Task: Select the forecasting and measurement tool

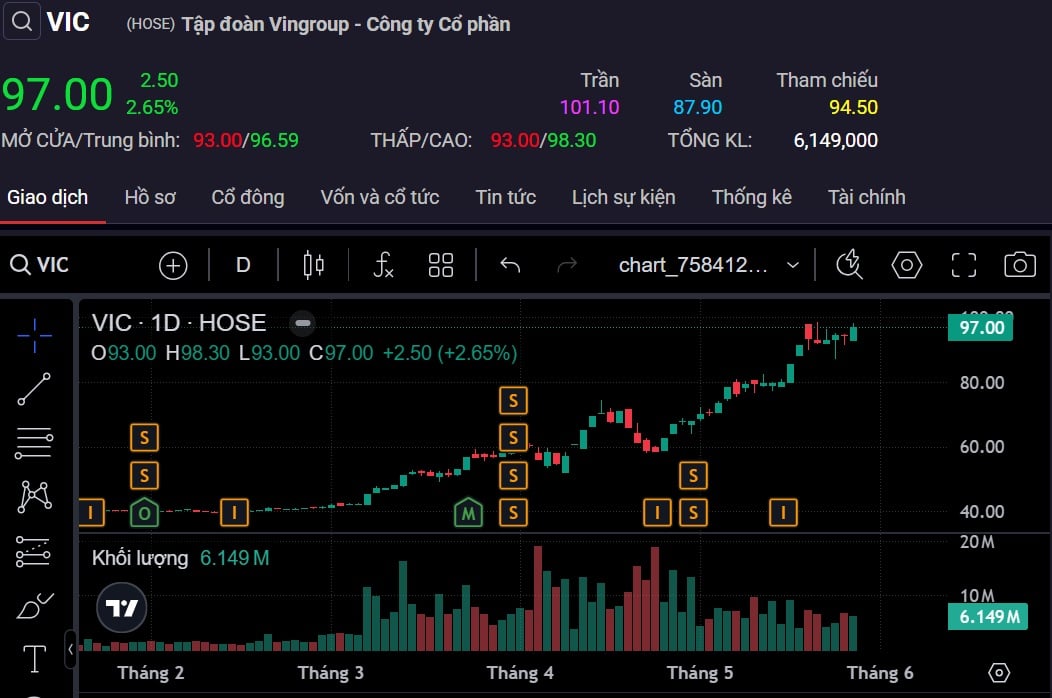Action: [33, 552]
